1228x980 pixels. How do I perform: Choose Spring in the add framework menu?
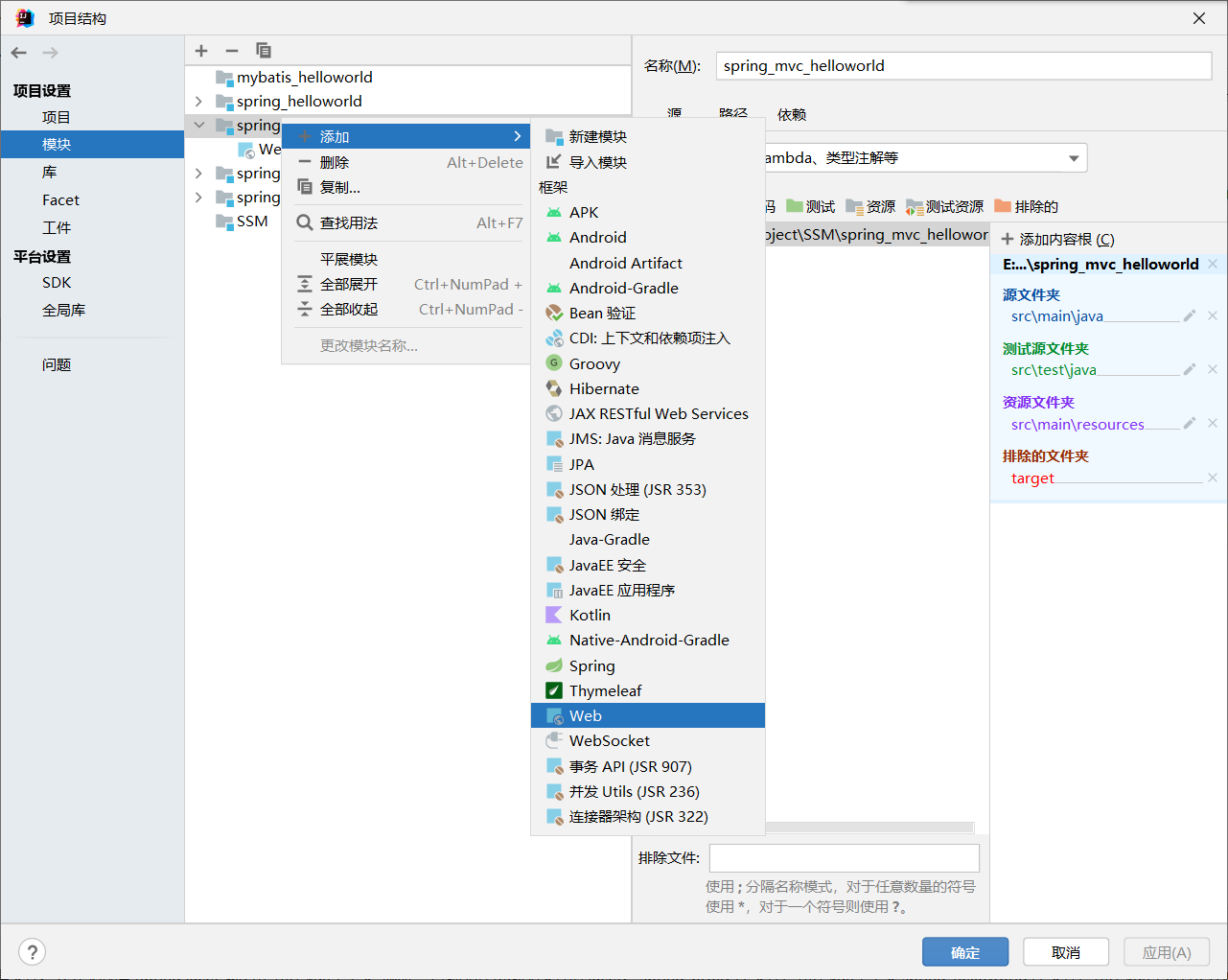(x=591, y=665)
